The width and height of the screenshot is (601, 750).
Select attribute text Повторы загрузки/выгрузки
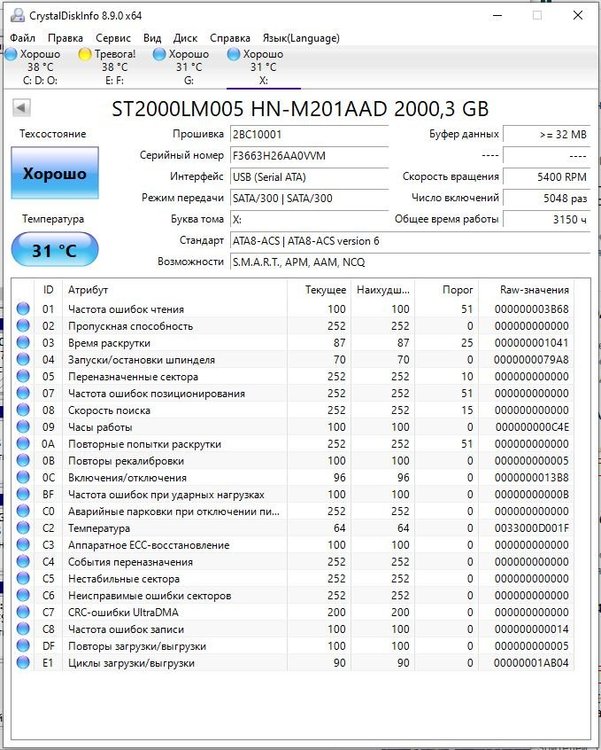(137, 646)
